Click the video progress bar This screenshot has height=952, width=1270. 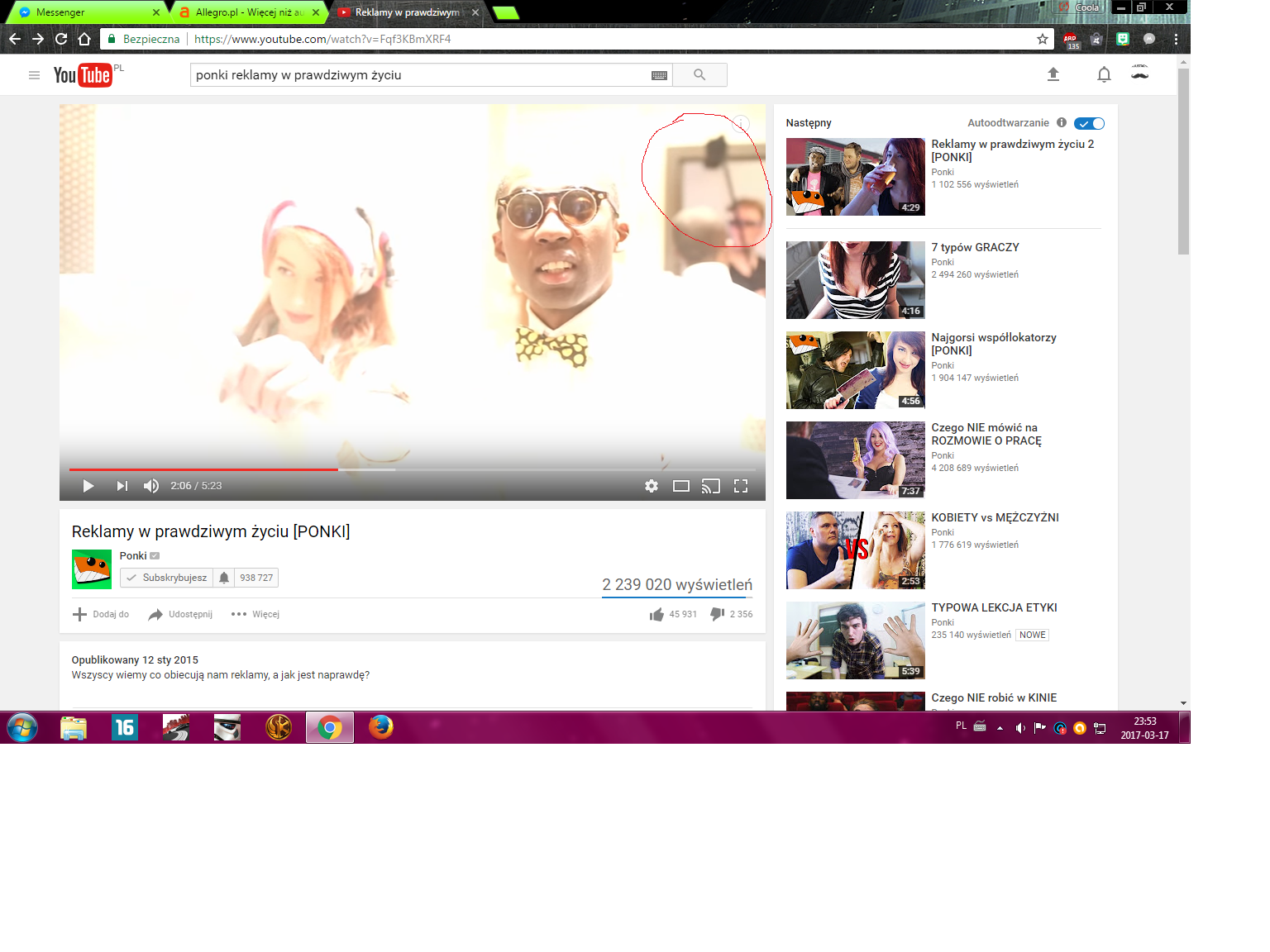pyautogui.click(x=496, y=469)
